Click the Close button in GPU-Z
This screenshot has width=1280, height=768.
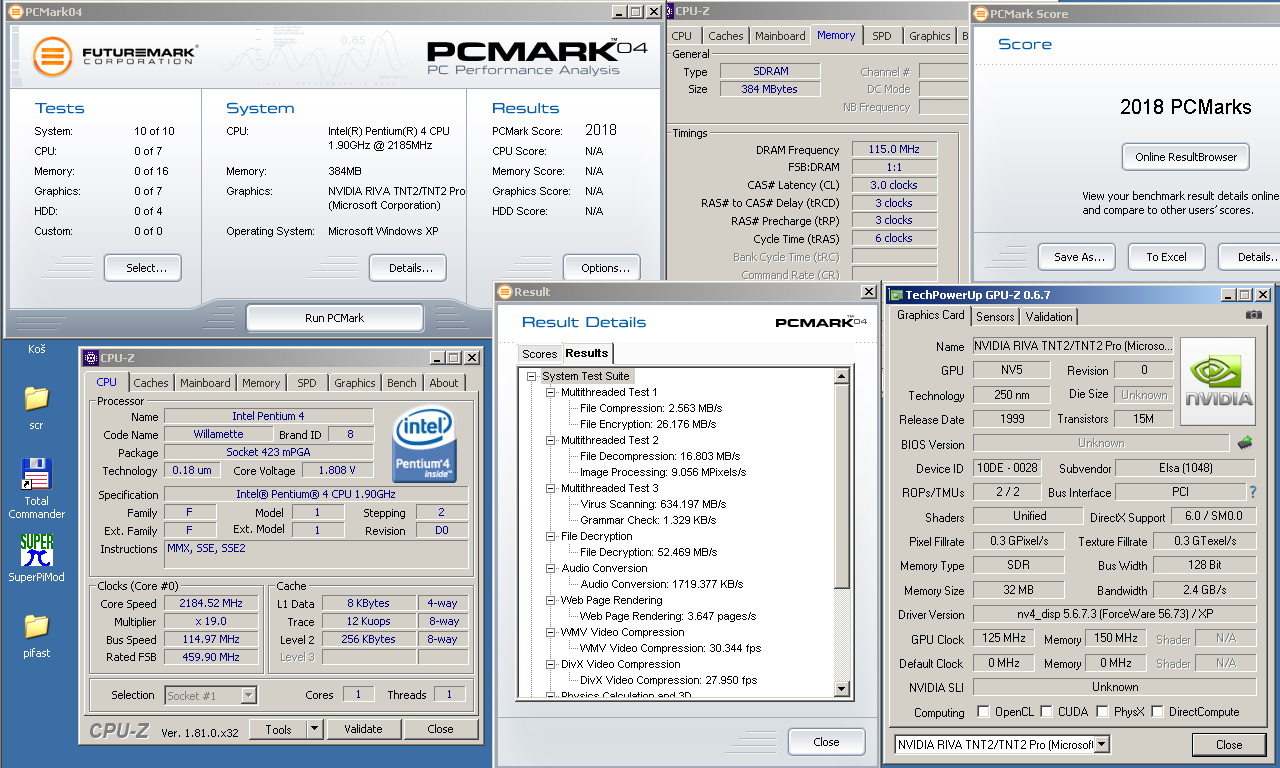point(1229,745)
